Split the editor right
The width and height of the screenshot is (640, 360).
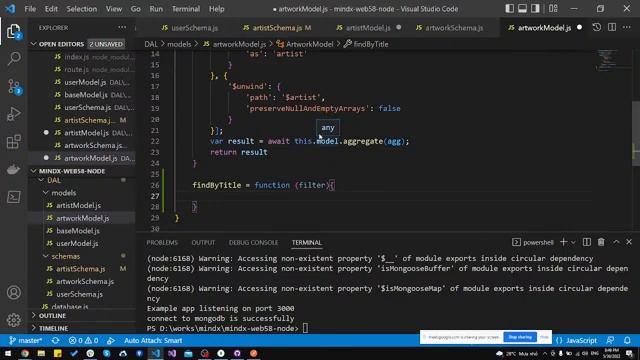point(612,27)
